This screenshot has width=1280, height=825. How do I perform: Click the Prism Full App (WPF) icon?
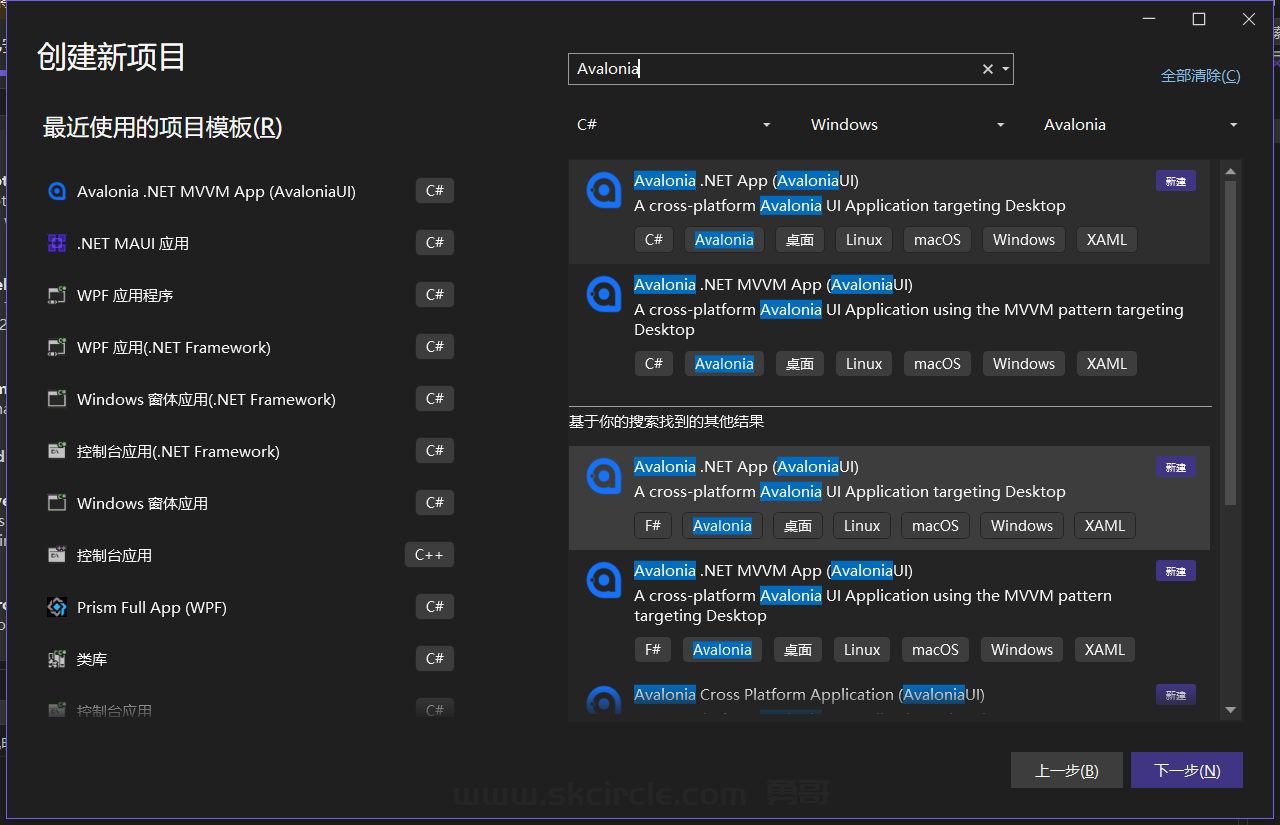[x=57, y=608]
